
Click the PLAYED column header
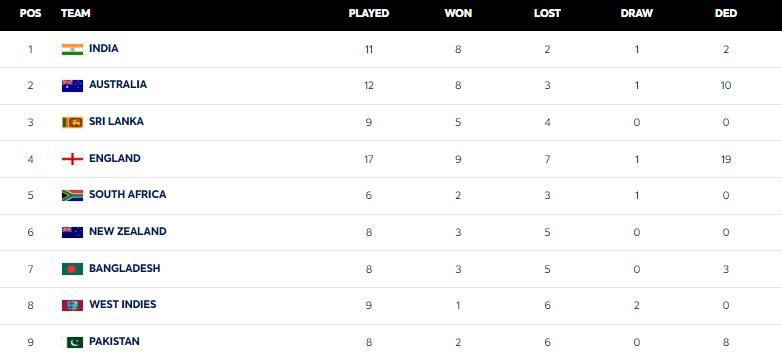tap(369, 13)
